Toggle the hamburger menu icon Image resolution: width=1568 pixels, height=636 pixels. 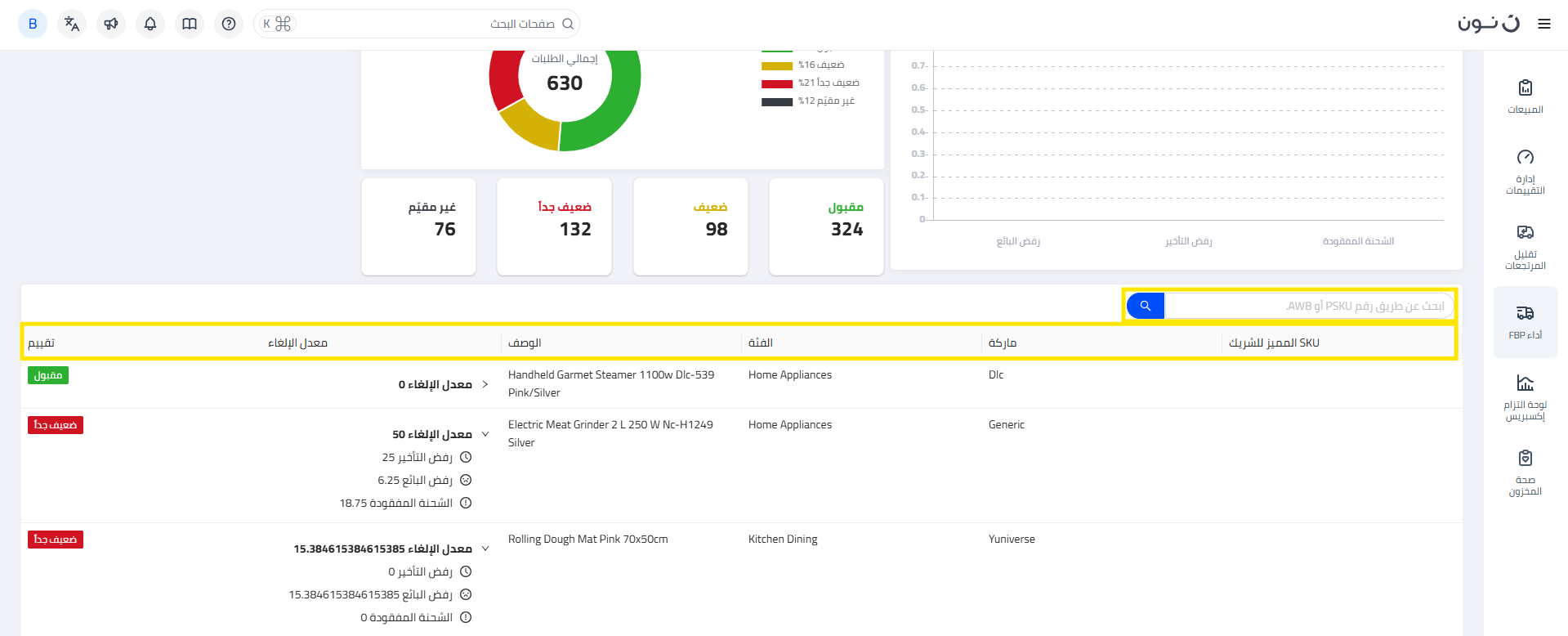(1543, 24)
